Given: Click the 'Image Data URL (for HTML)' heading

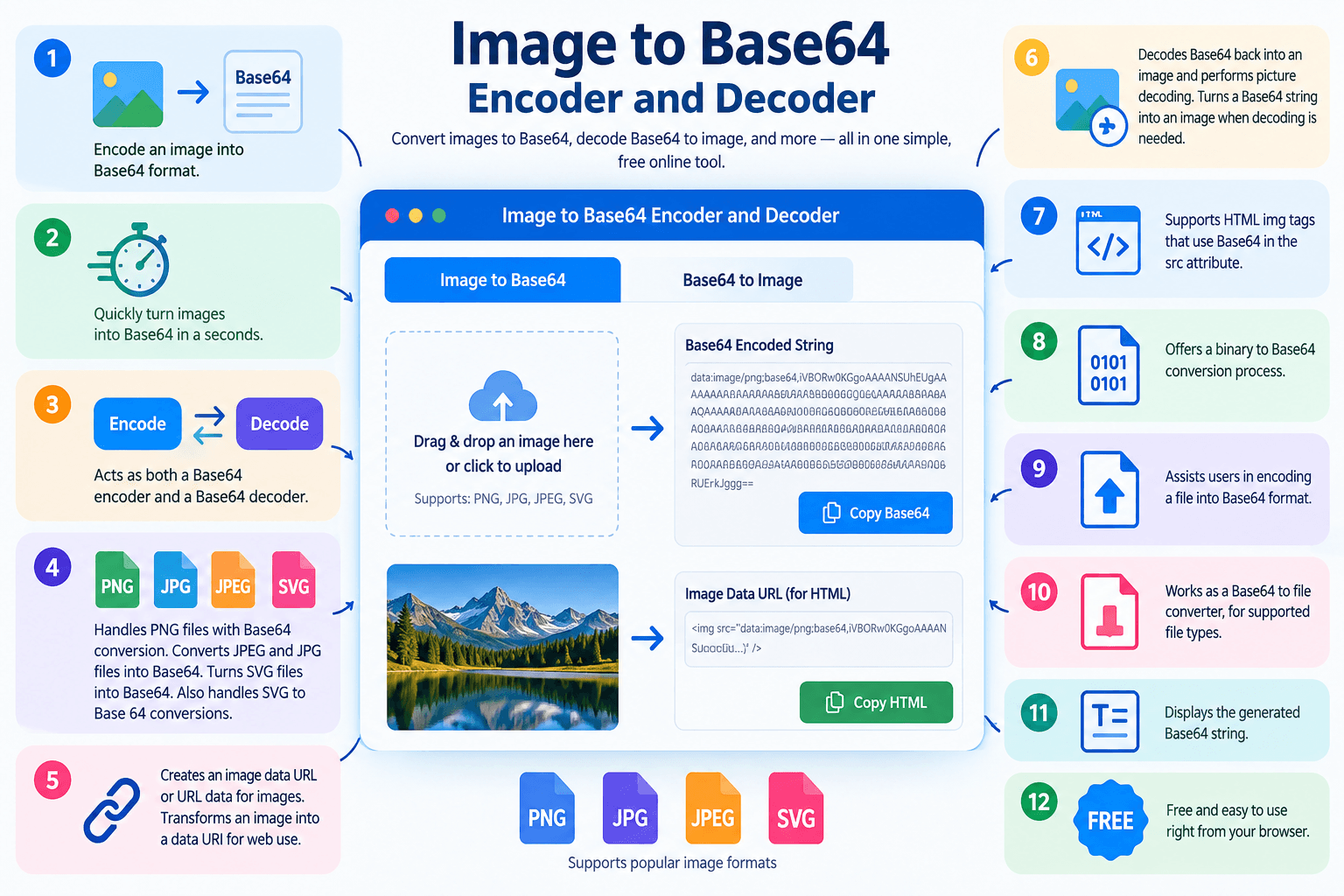Looking at the screenshot, I should [767, 593].
